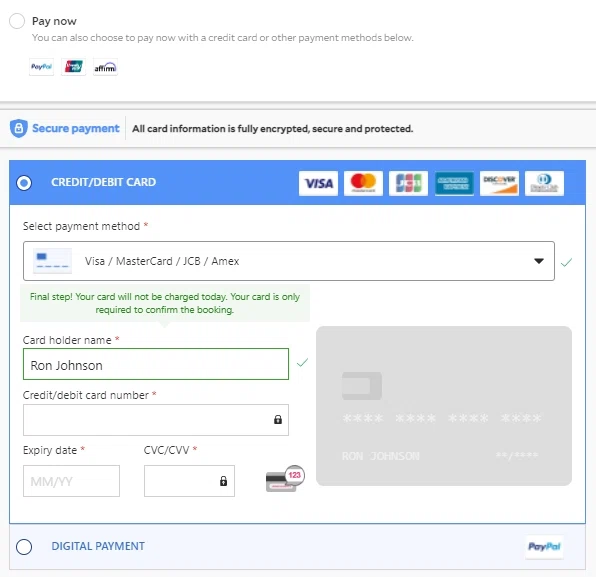The image size is (596, 577).
Task: Select the Pay now radio button
Action: click(17, 21)
